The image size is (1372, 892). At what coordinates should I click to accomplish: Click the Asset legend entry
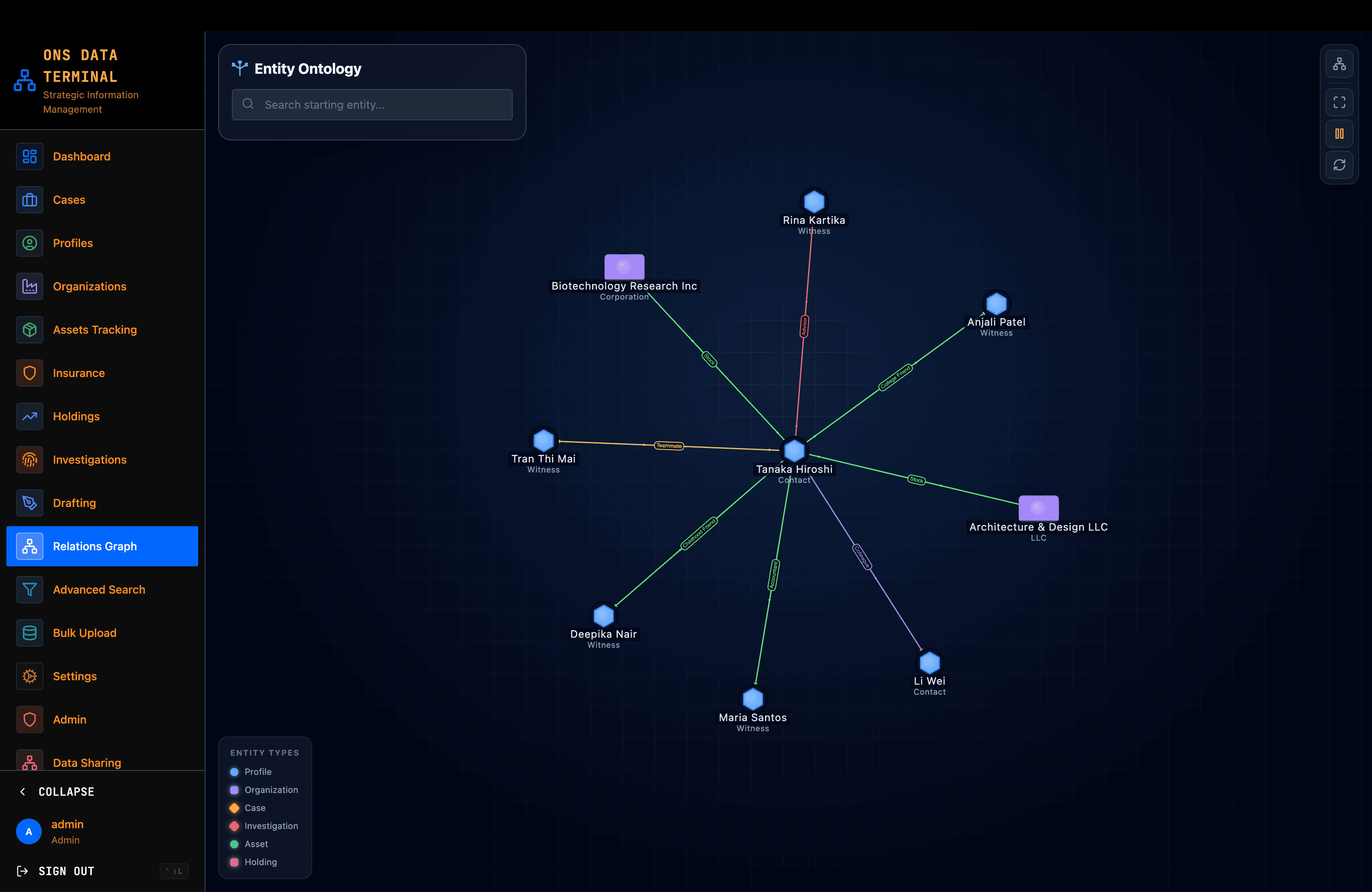point(249,844)
